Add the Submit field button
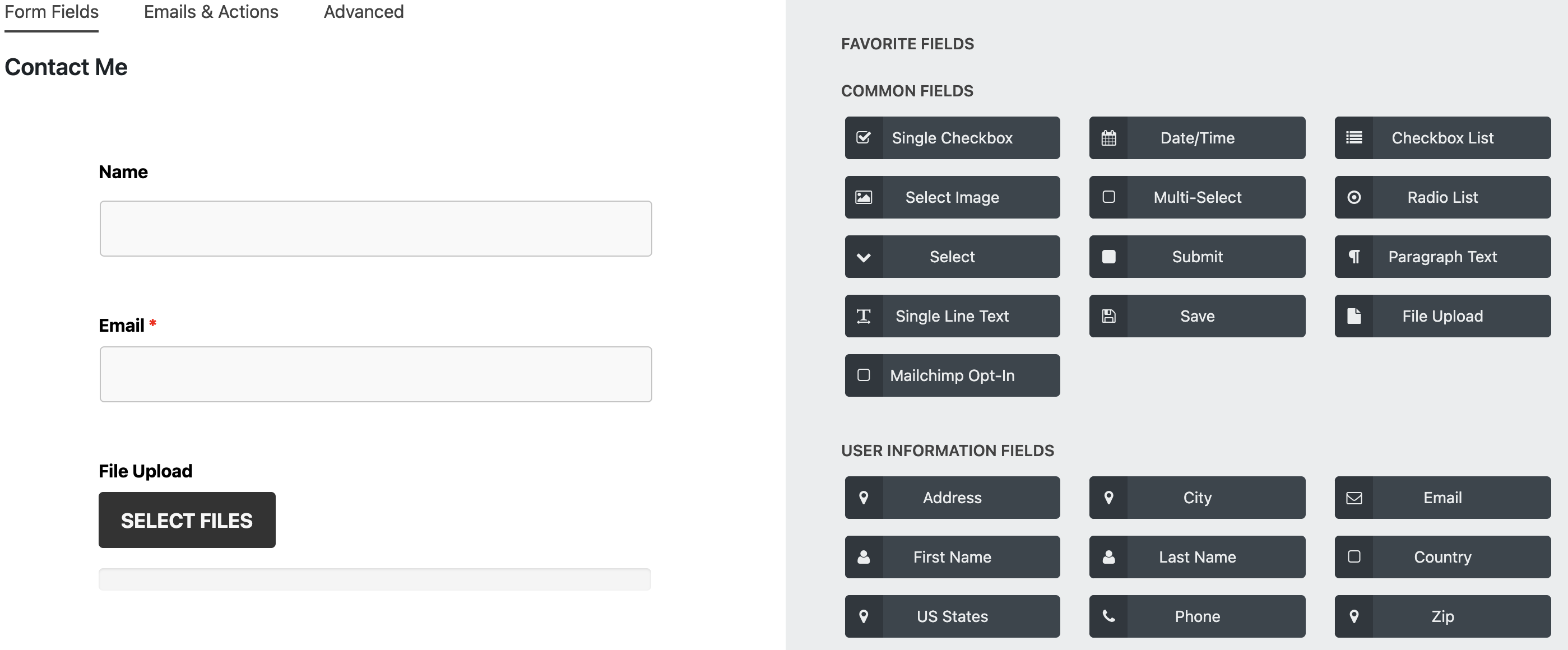This screenshot has width=1568, height=650. point(1196,257)
